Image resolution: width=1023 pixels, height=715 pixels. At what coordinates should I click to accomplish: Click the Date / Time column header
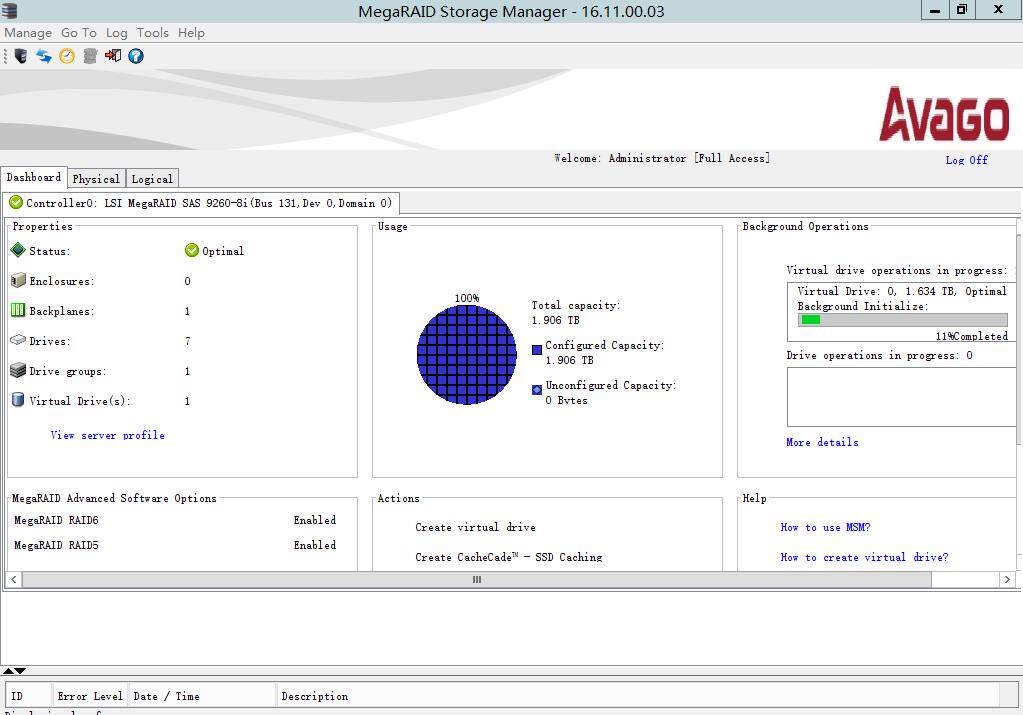(x=202, y=696)
